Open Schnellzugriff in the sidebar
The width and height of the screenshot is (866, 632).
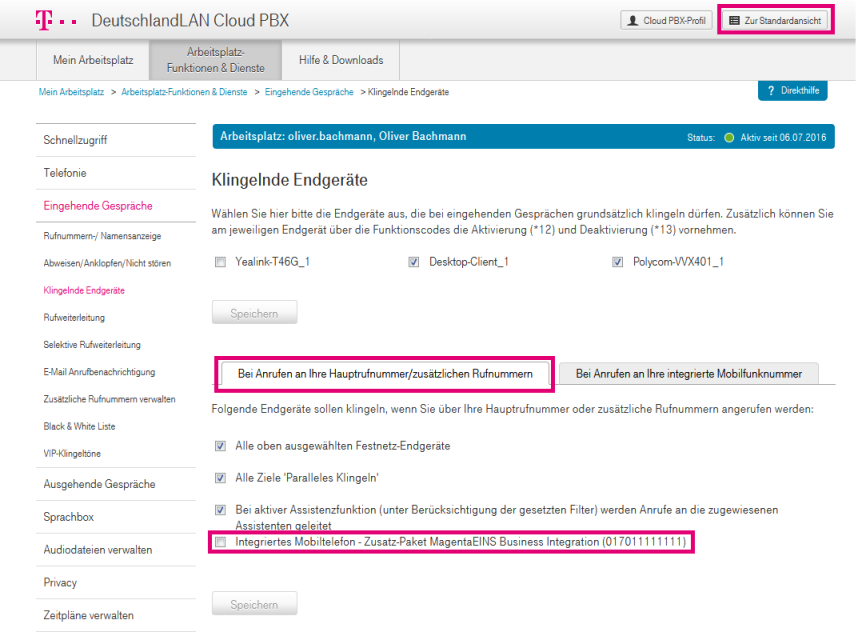116,140
